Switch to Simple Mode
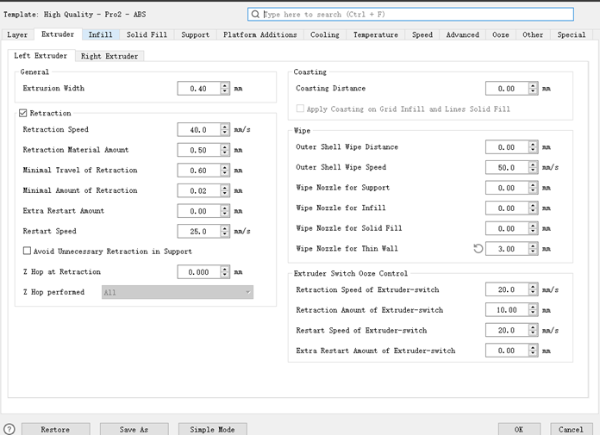 212,428
